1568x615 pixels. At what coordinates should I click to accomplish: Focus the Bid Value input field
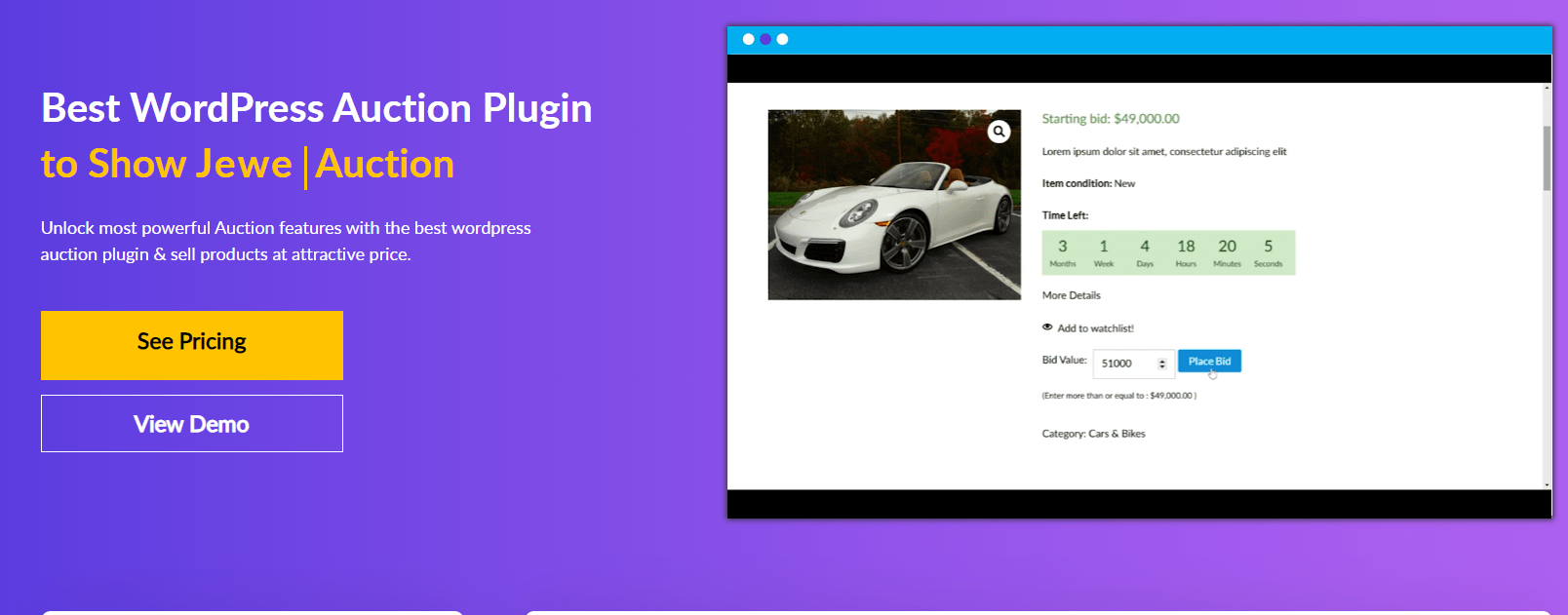pos(1133,364)
